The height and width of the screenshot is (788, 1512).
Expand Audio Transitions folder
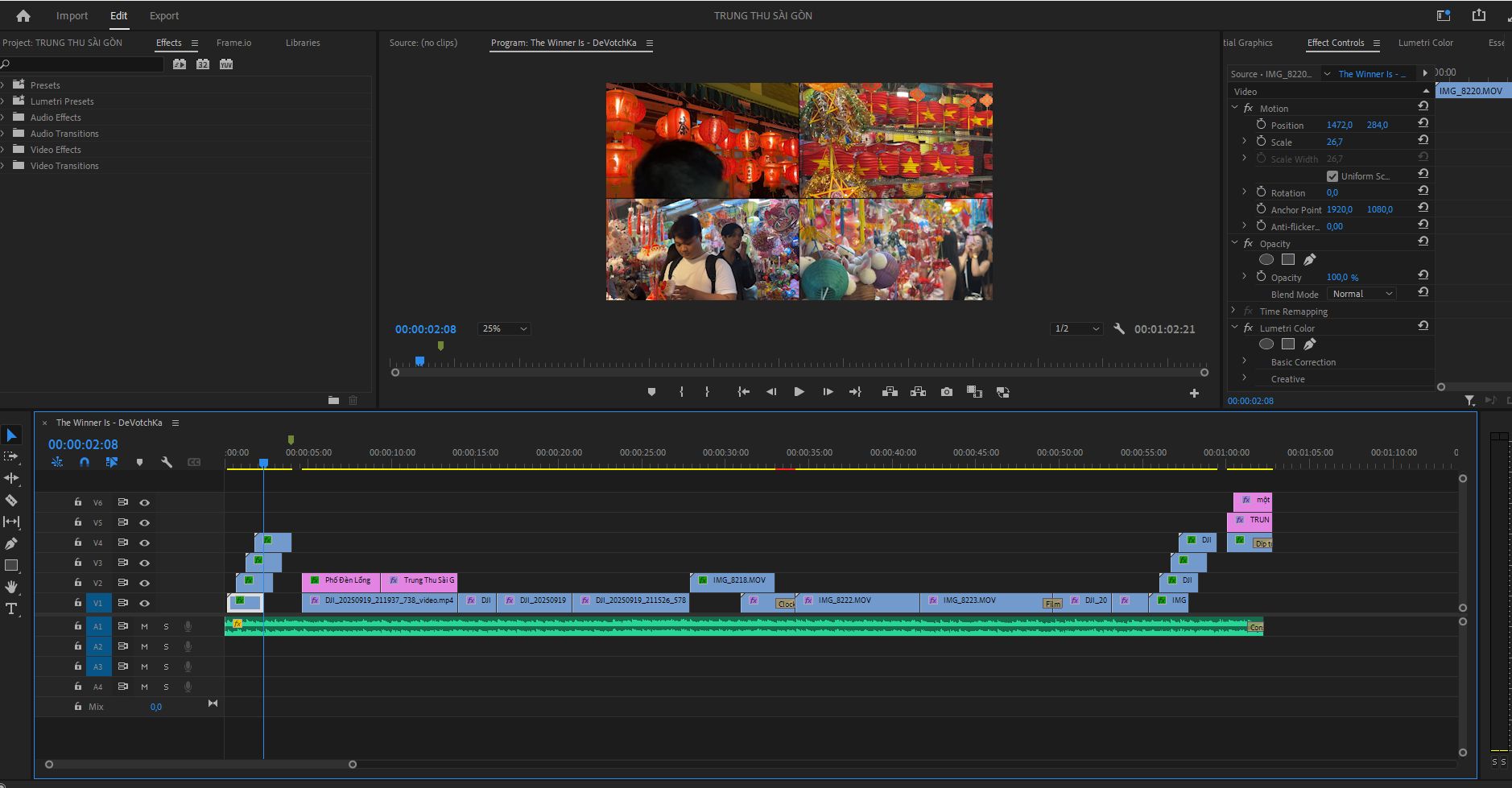point(3,134)
